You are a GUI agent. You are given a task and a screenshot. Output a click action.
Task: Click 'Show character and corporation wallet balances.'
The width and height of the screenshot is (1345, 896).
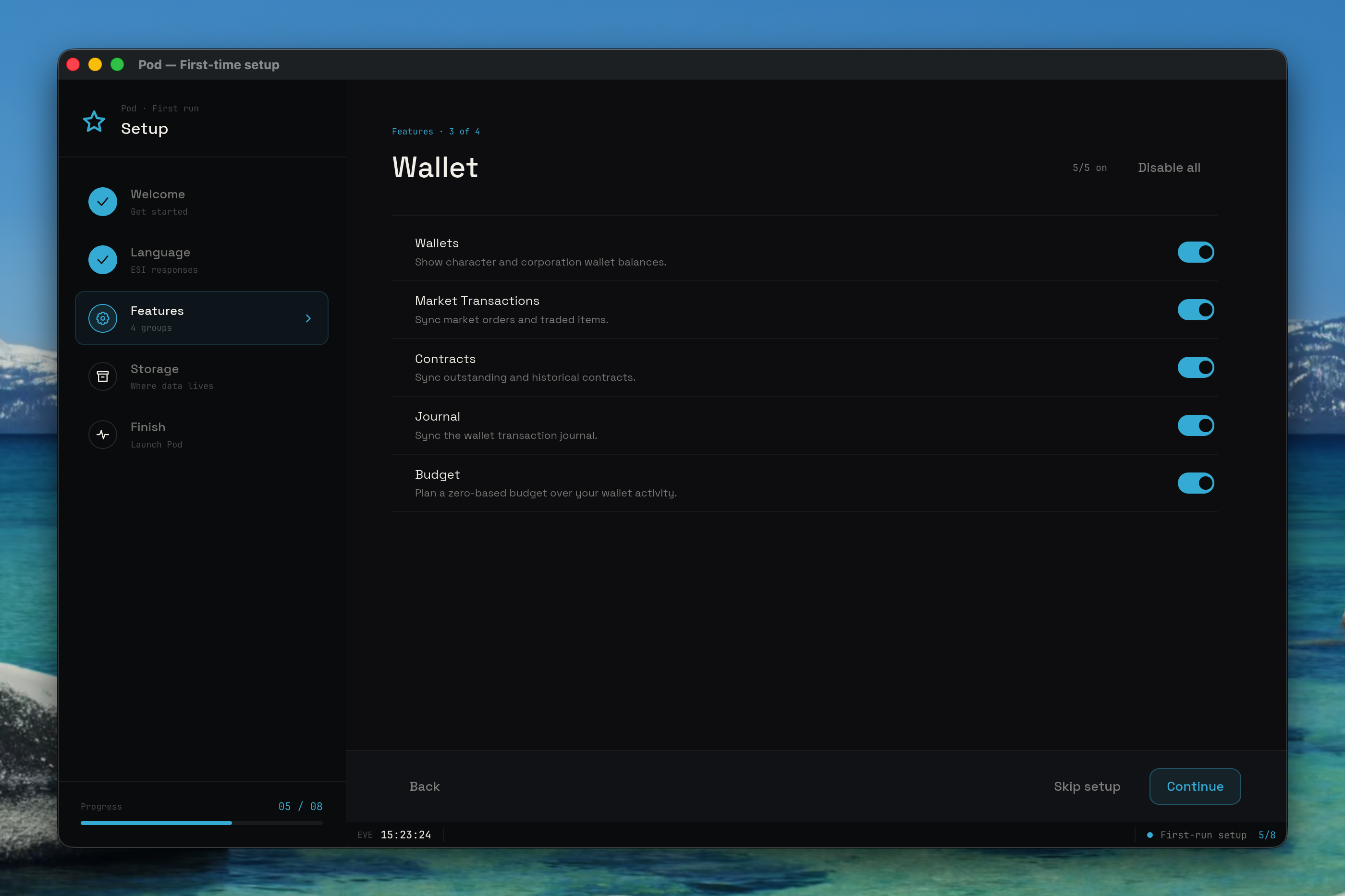click(x=541, y=262)
